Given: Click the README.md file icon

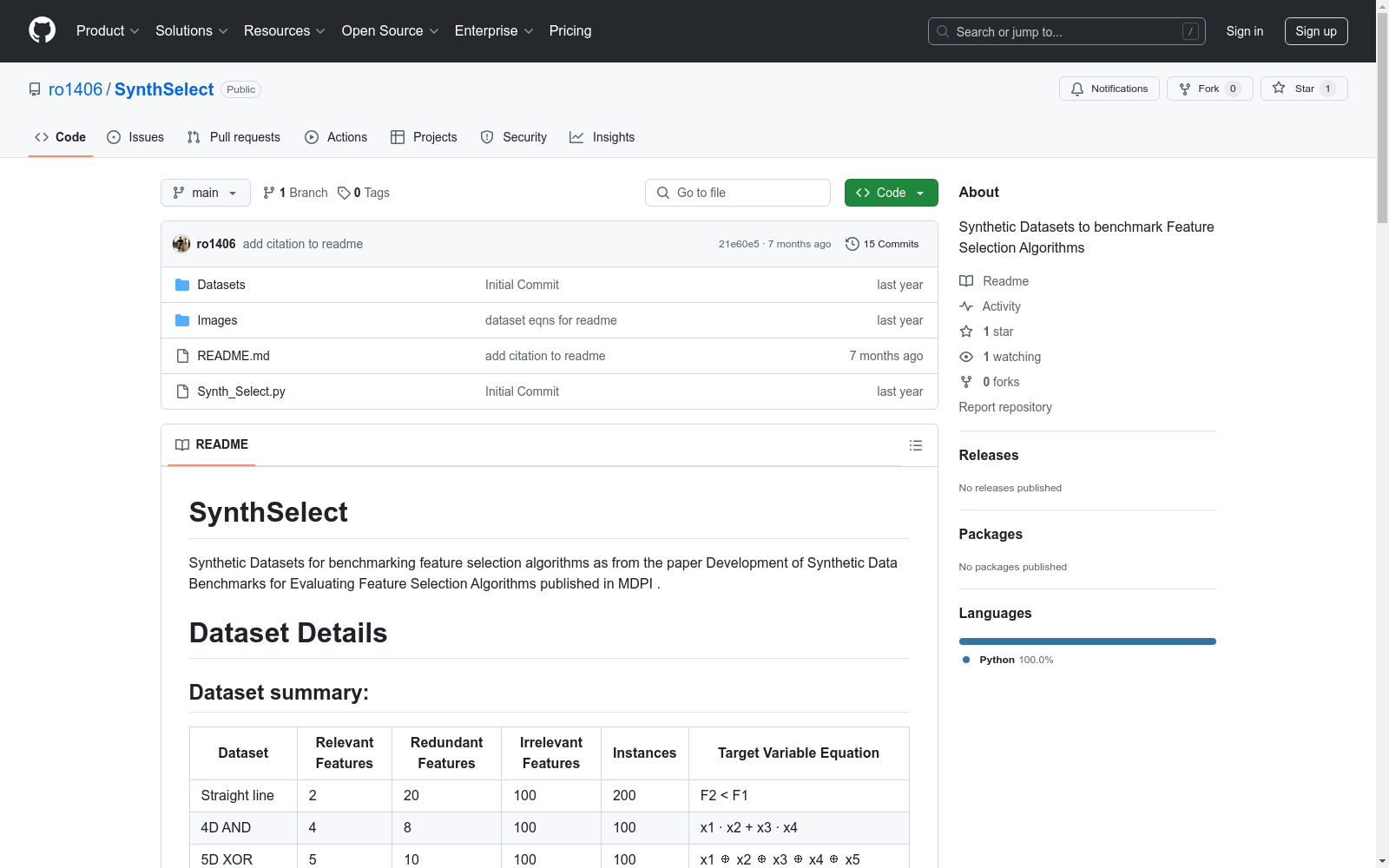Looking at the screenshot, I should point(182,356).
